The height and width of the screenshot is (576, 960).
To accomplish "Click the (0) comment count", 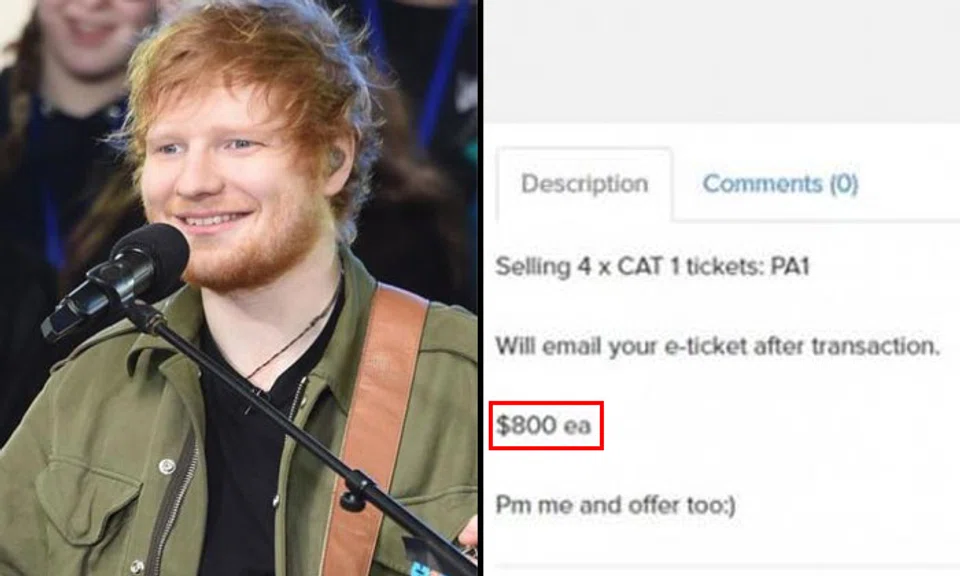I will 844,184.
